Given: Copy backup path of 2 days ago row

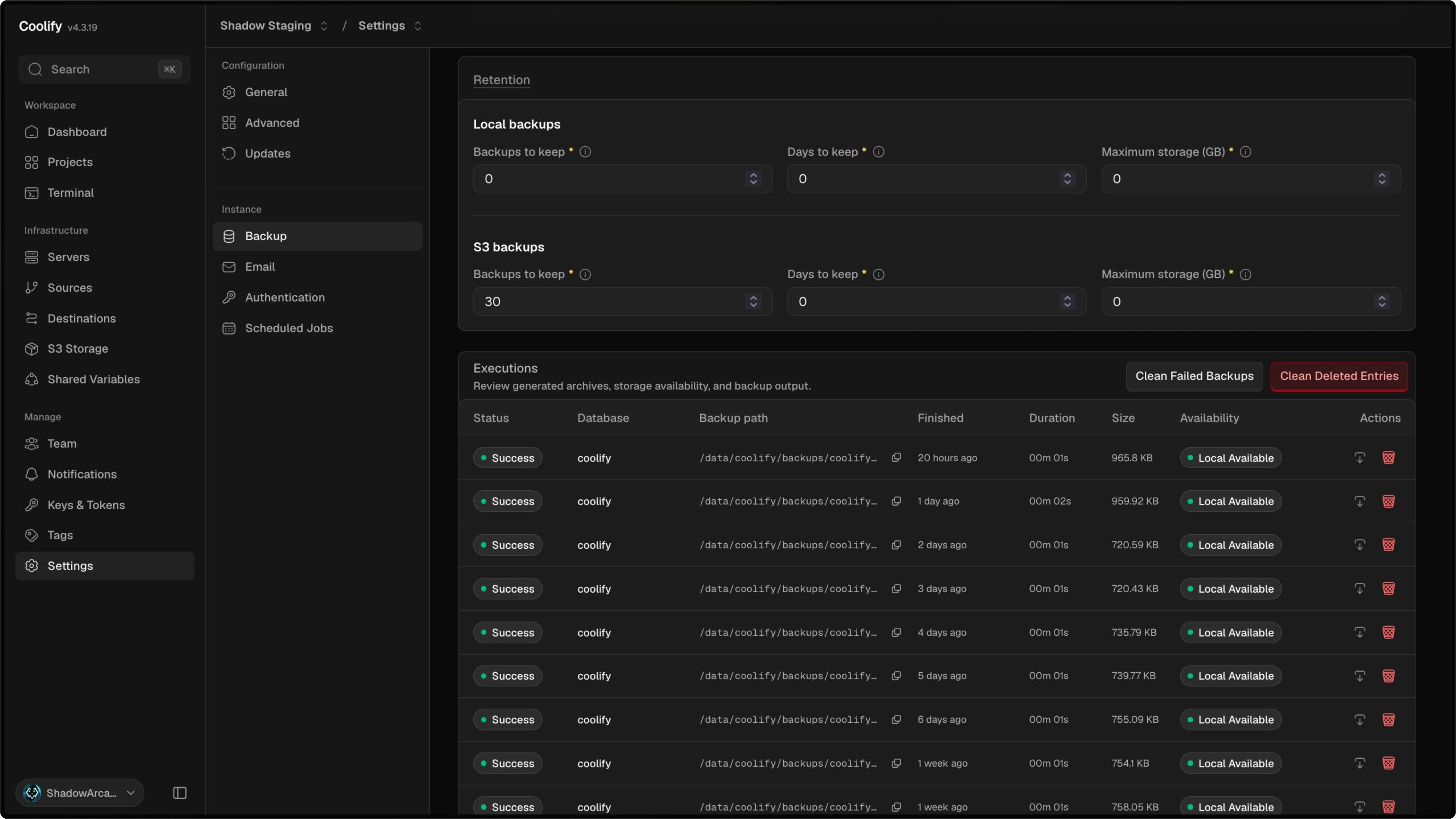Looking at the screenshot, I should tap(896, 544).
